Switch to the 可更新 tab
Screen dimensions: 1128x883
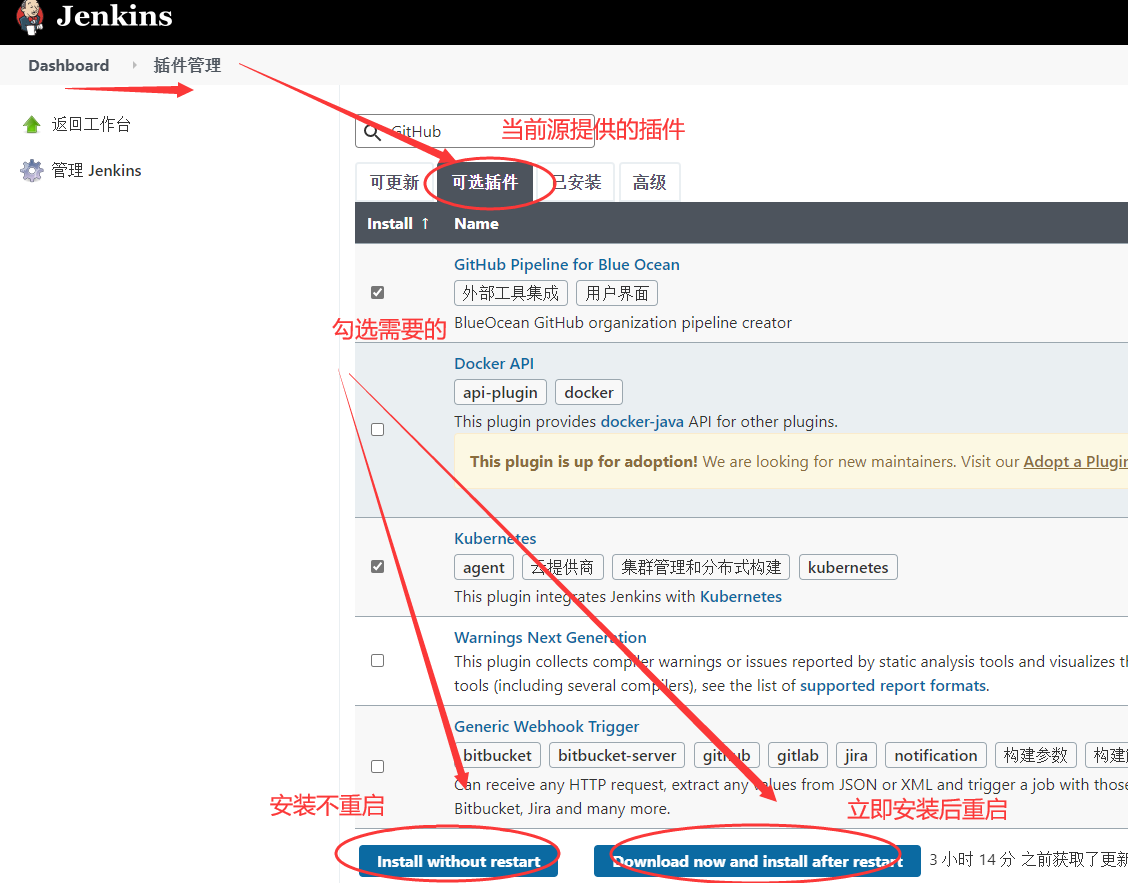click(x=394, y=182)
